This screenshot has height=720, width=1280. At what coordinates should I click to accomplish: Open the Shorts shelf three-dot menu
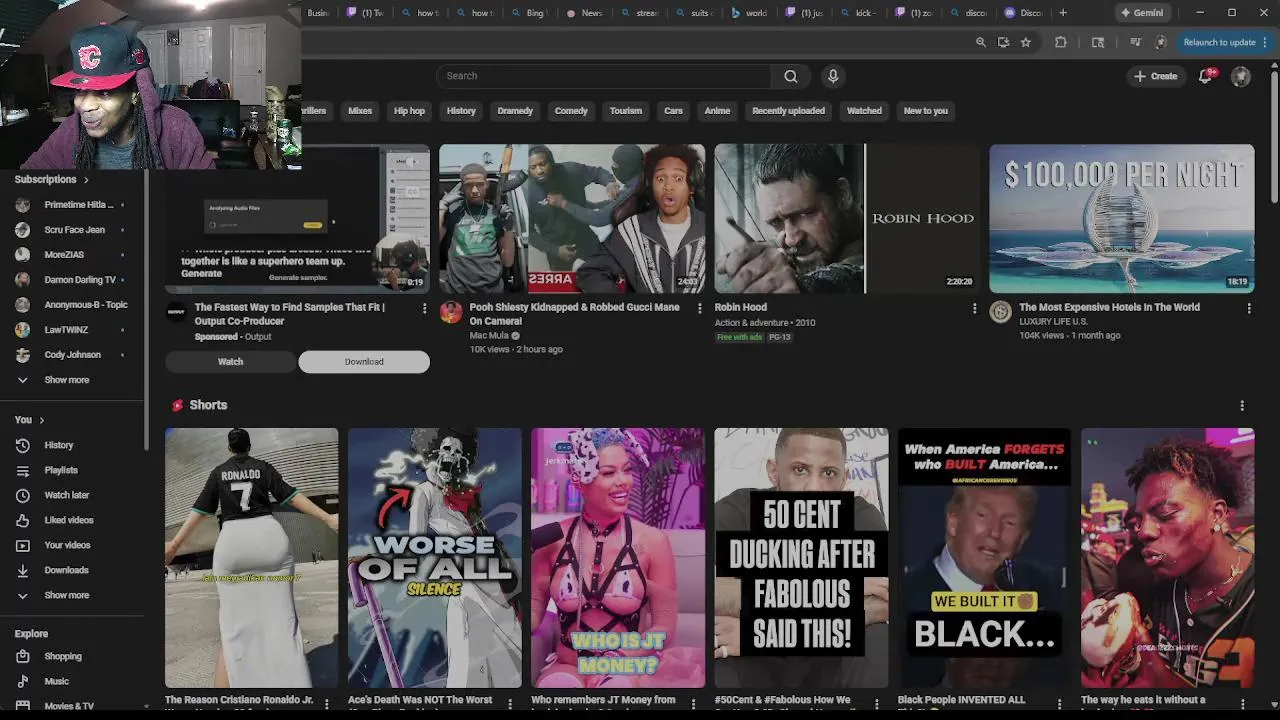pos(1242,405)
